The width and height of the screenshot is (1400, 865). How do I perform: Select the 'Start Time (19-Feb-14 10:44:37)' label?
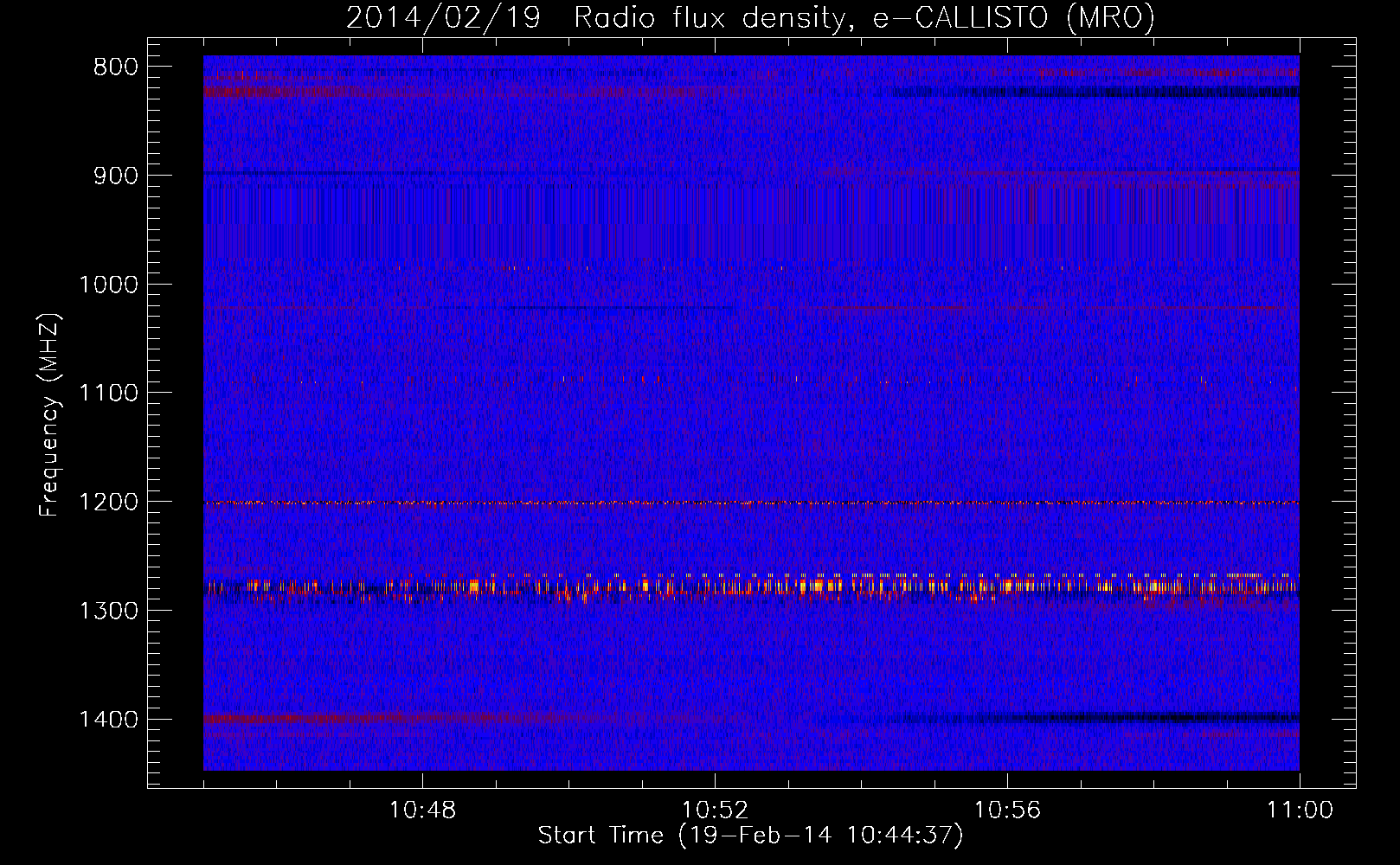(750, 836)
